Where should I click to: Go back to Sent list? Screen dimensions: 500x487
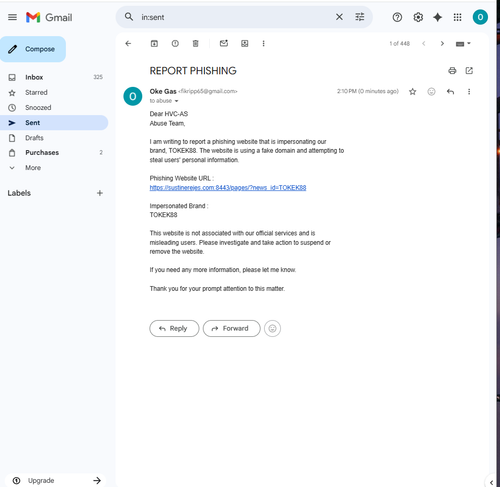coord(128,43)
